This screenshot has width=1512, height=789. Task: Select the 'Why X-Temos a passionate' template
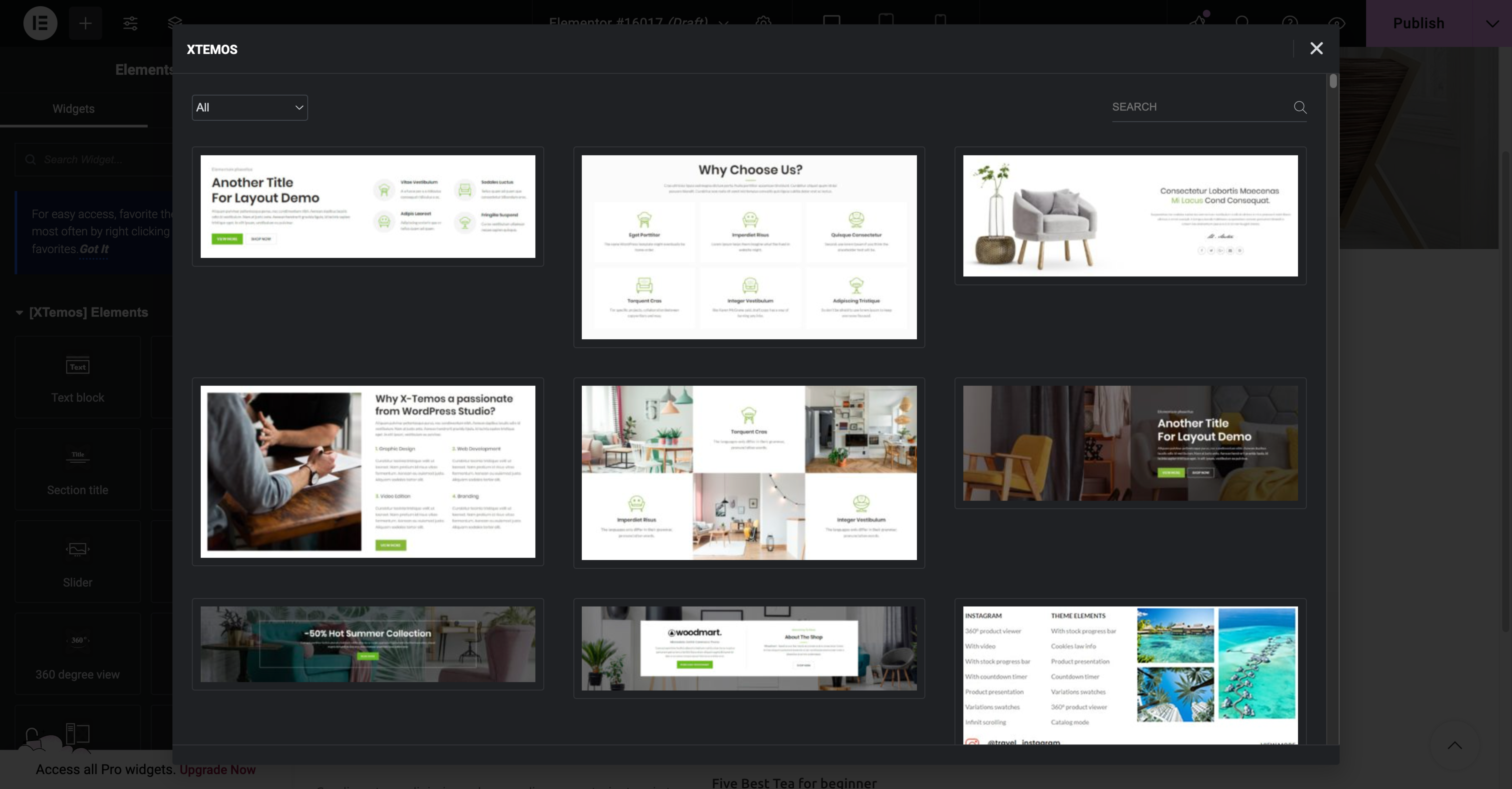point(368,472)
